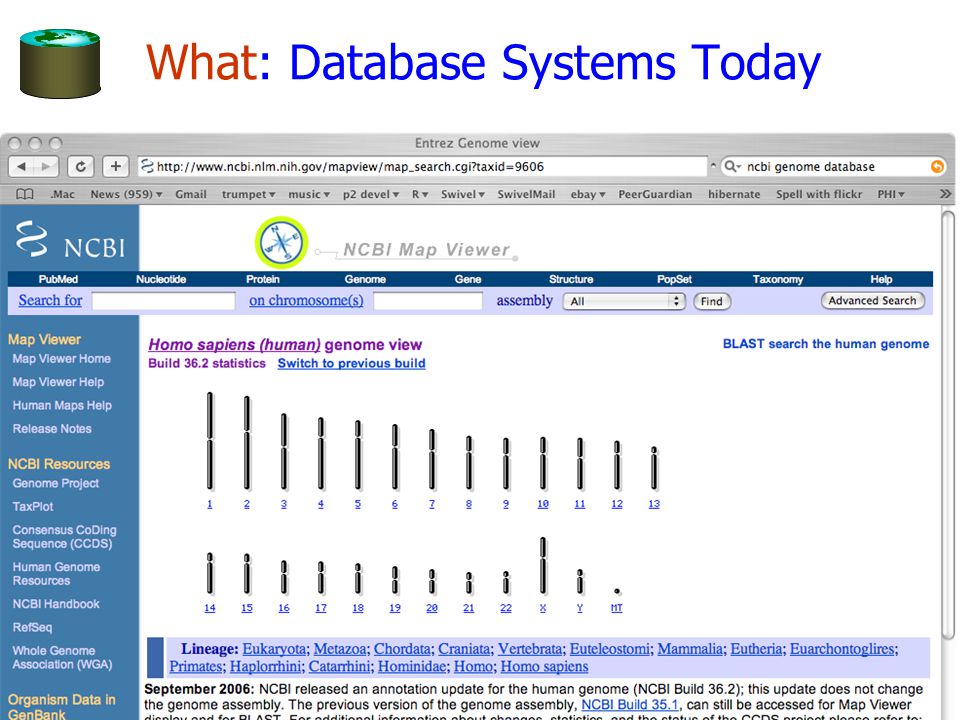Open the trumpet bookmark folder

[248, 194]
